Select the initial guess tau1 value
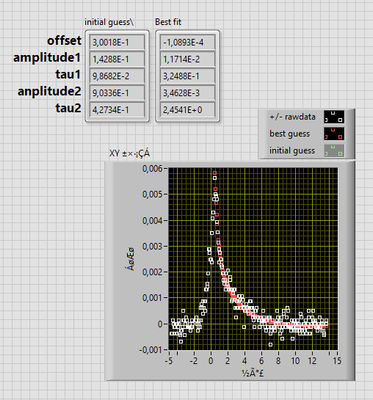This screenshot has height=400, width=373. 117,76
